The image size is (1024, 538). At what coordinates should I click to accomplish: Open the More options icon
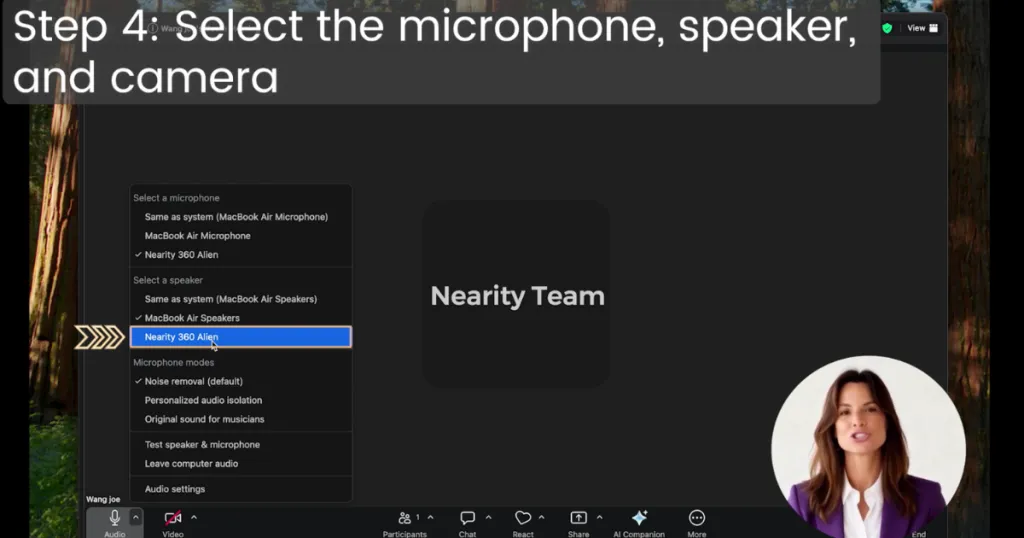(x=697, y=518)
